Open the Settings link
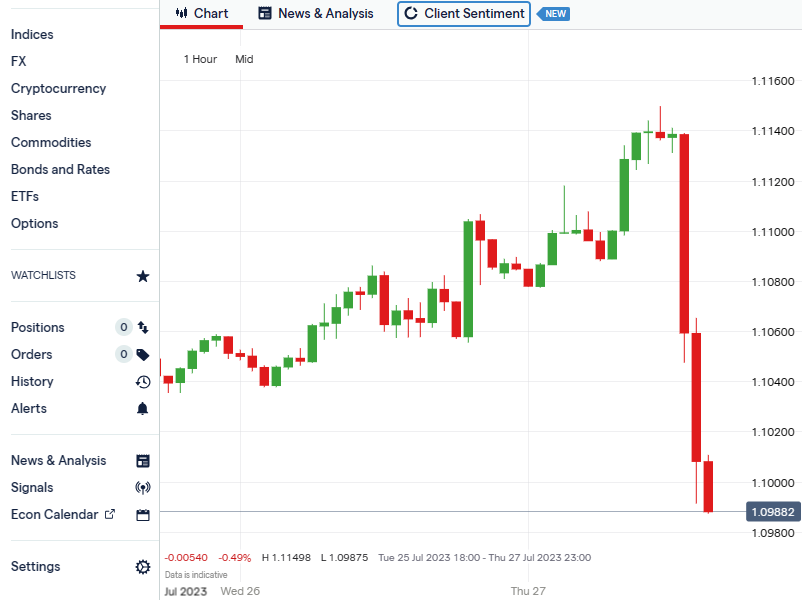Viewport: 802px width, 600px height. (x=35, y=567)
